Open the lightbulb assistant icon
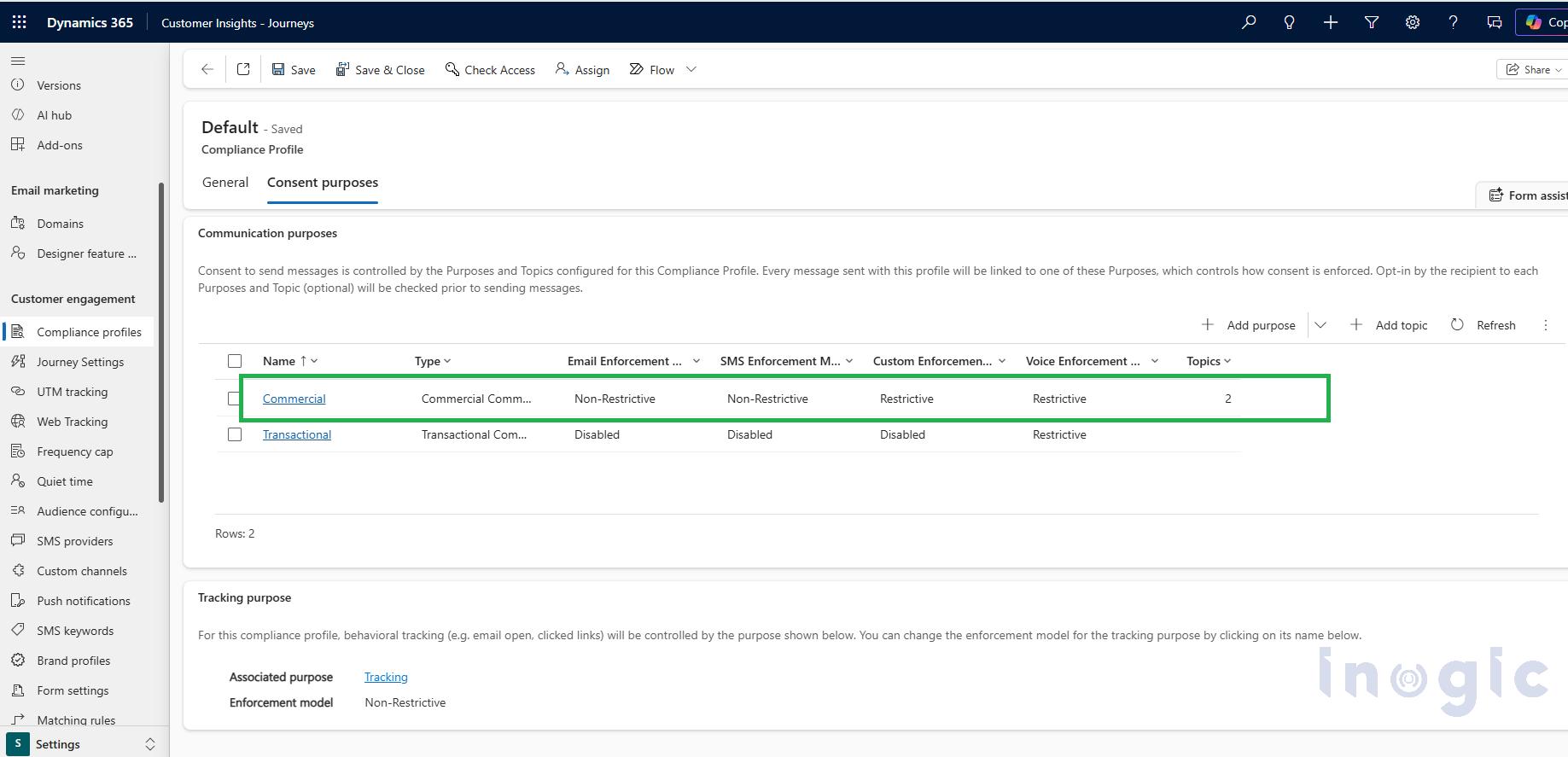1568x757 pixels. (1290, 22)
